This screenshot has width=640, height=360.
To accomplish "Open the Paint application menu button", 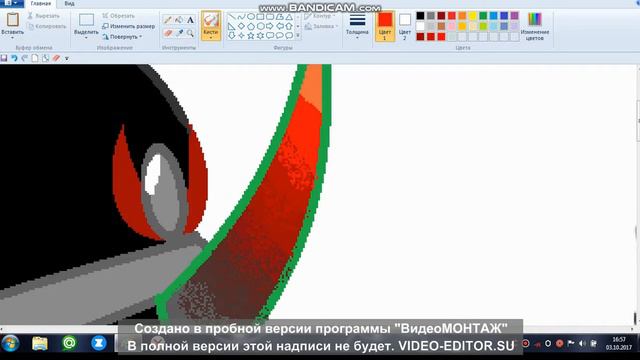I will (x=11, y=3).
